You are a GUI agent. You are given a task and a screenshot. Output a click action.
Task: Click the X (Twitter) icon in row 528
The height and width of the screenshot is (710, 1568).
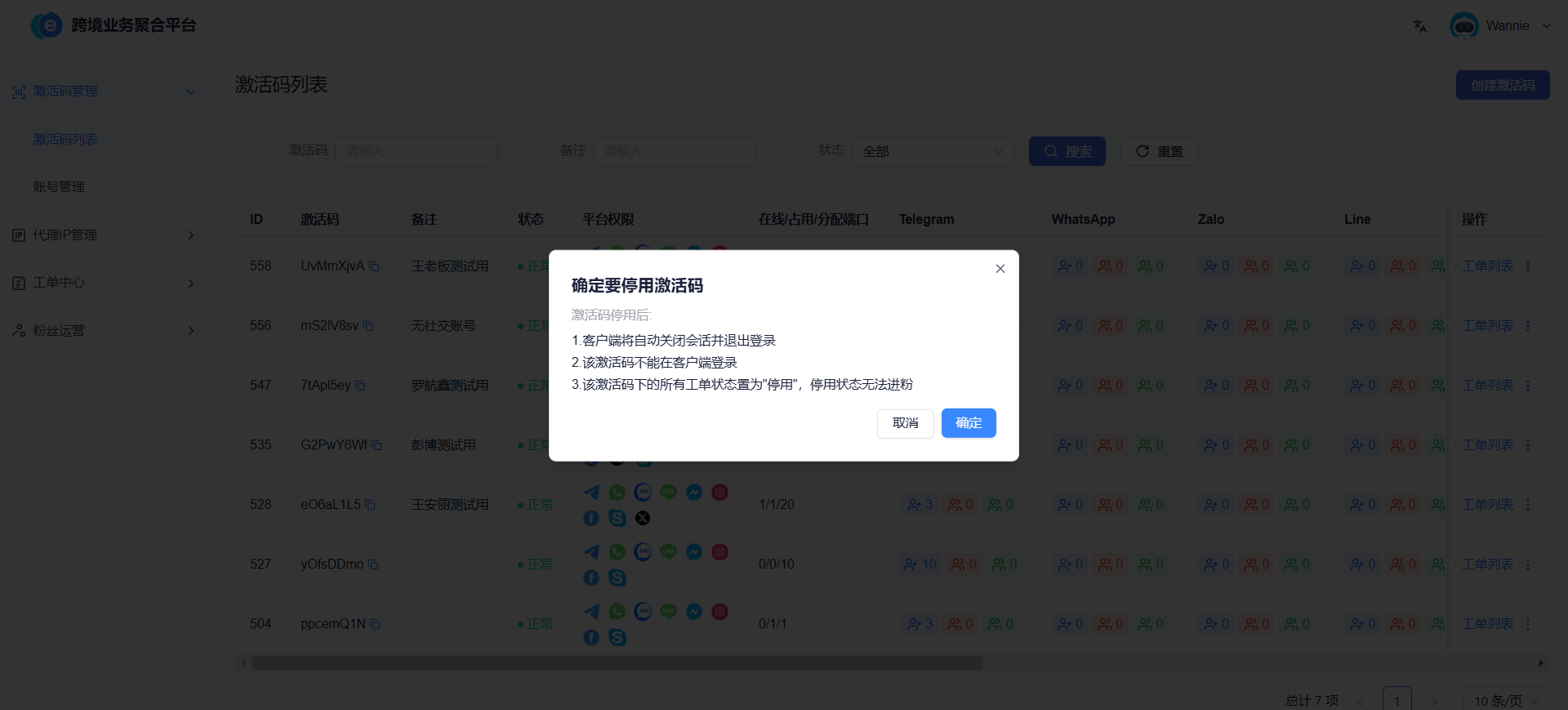643,518
